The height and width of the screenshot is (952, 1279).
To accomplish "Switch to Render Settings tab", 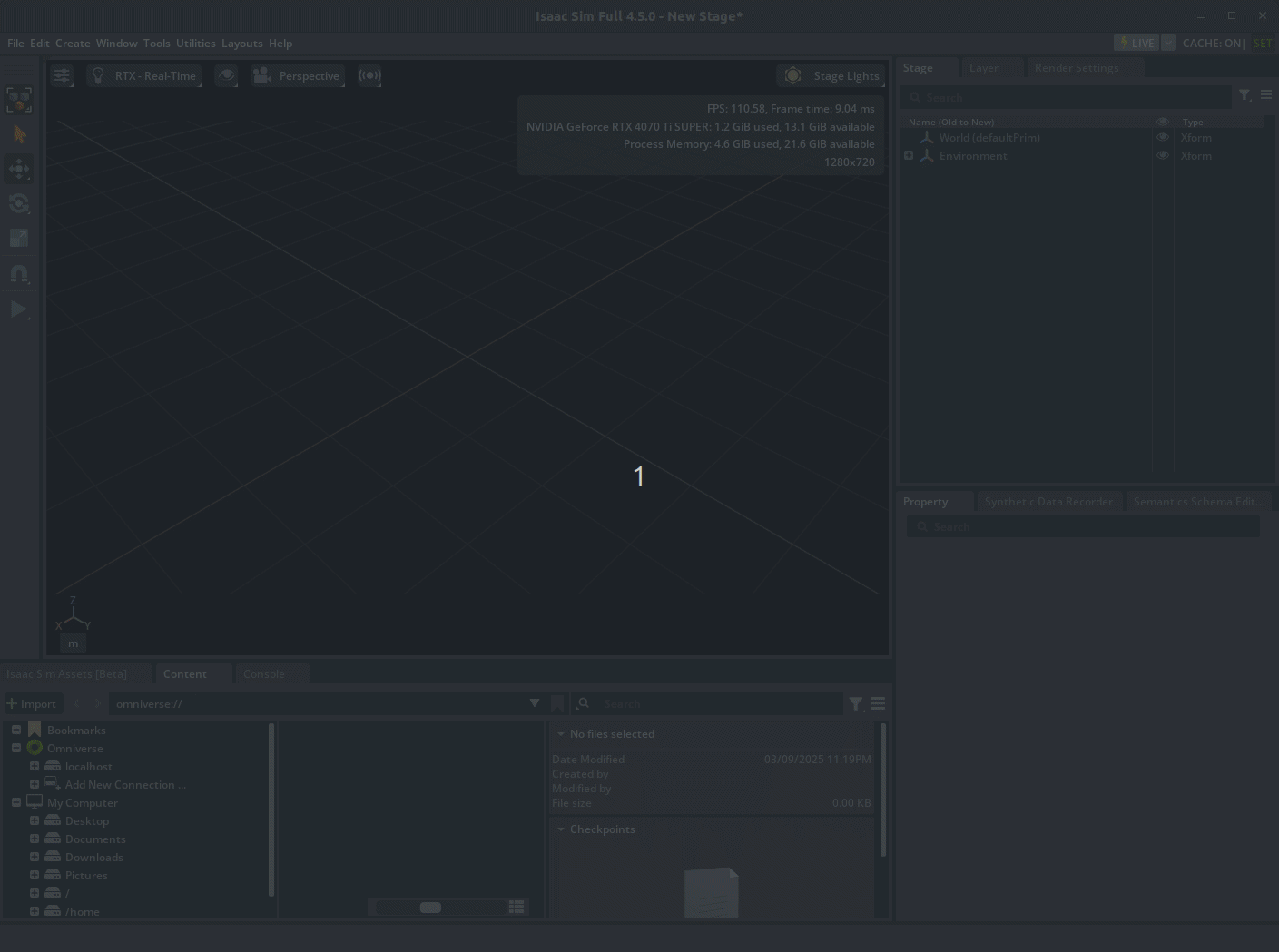I will [x=1077, y=68].
